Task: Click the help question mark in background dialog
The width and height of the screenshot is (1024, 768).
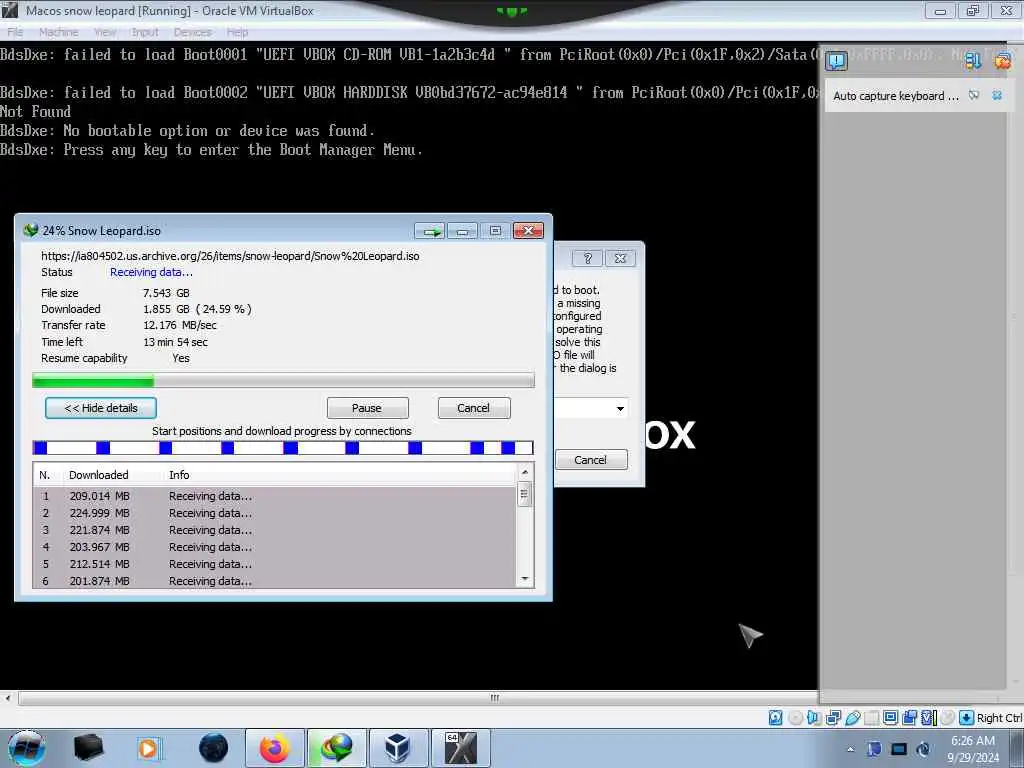Action: pyautogui.click(x=587, y=258)
